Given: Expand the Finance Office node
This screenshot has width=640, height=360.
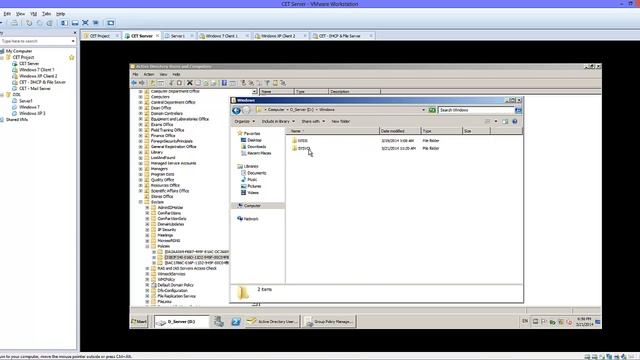Looking at the screenshot, I should tap(140, 136).
